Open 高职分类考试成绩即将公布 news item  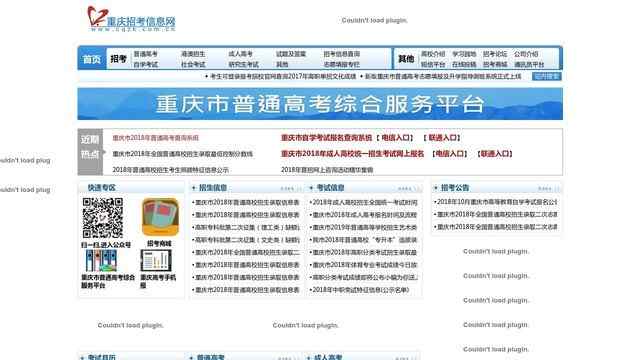(364, 278)
